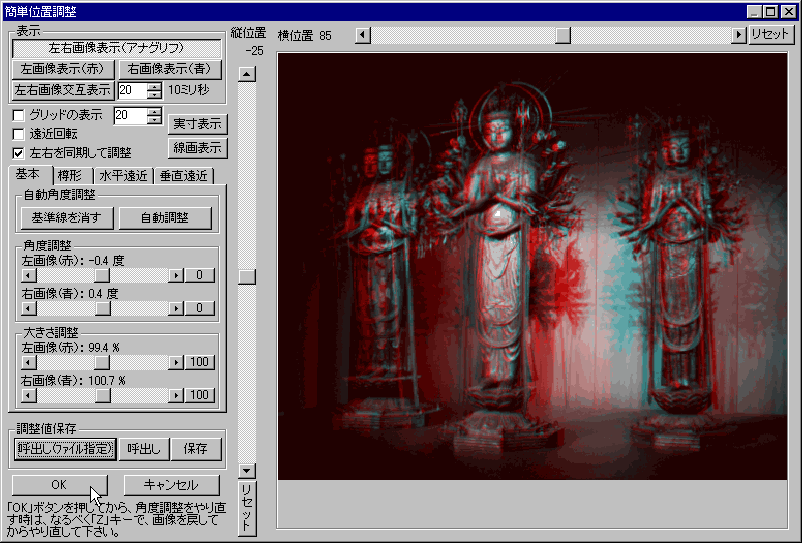The height and width of the screenshot is (543, 802).
Task: Show left image (赤) only
Action: click(x=62, y=69)
